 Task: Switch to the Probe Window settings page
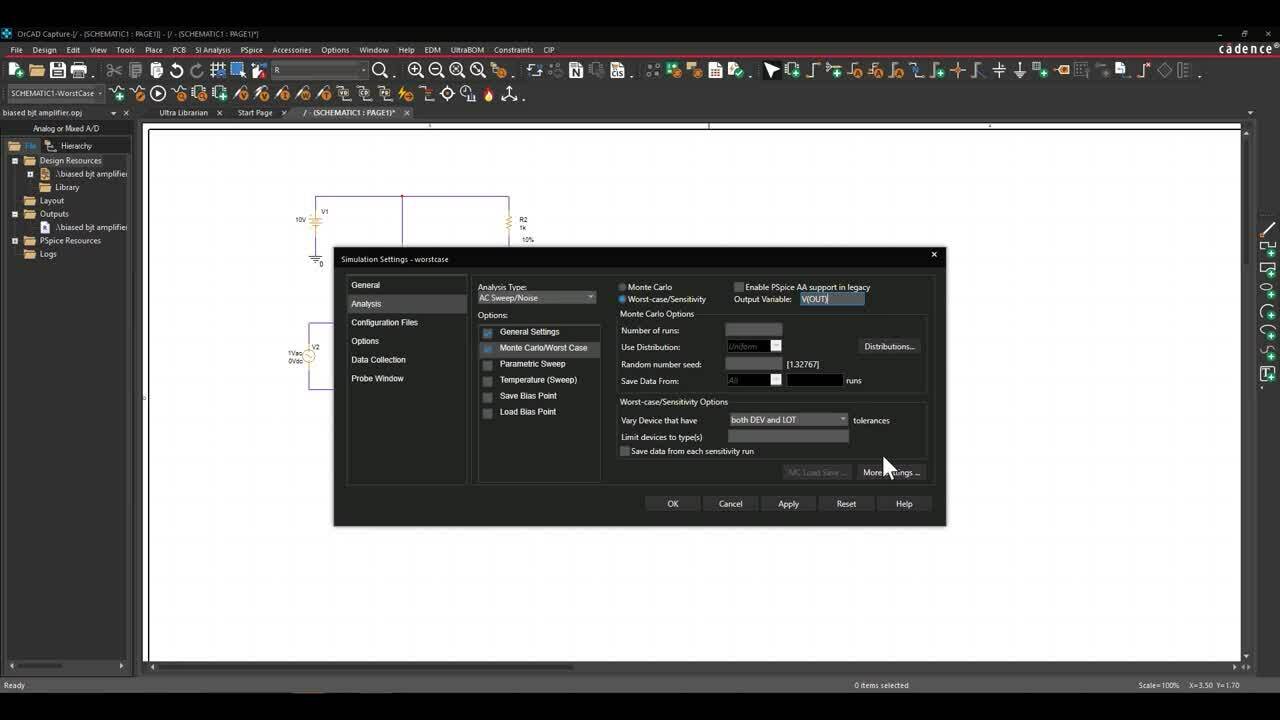[377, 378]
